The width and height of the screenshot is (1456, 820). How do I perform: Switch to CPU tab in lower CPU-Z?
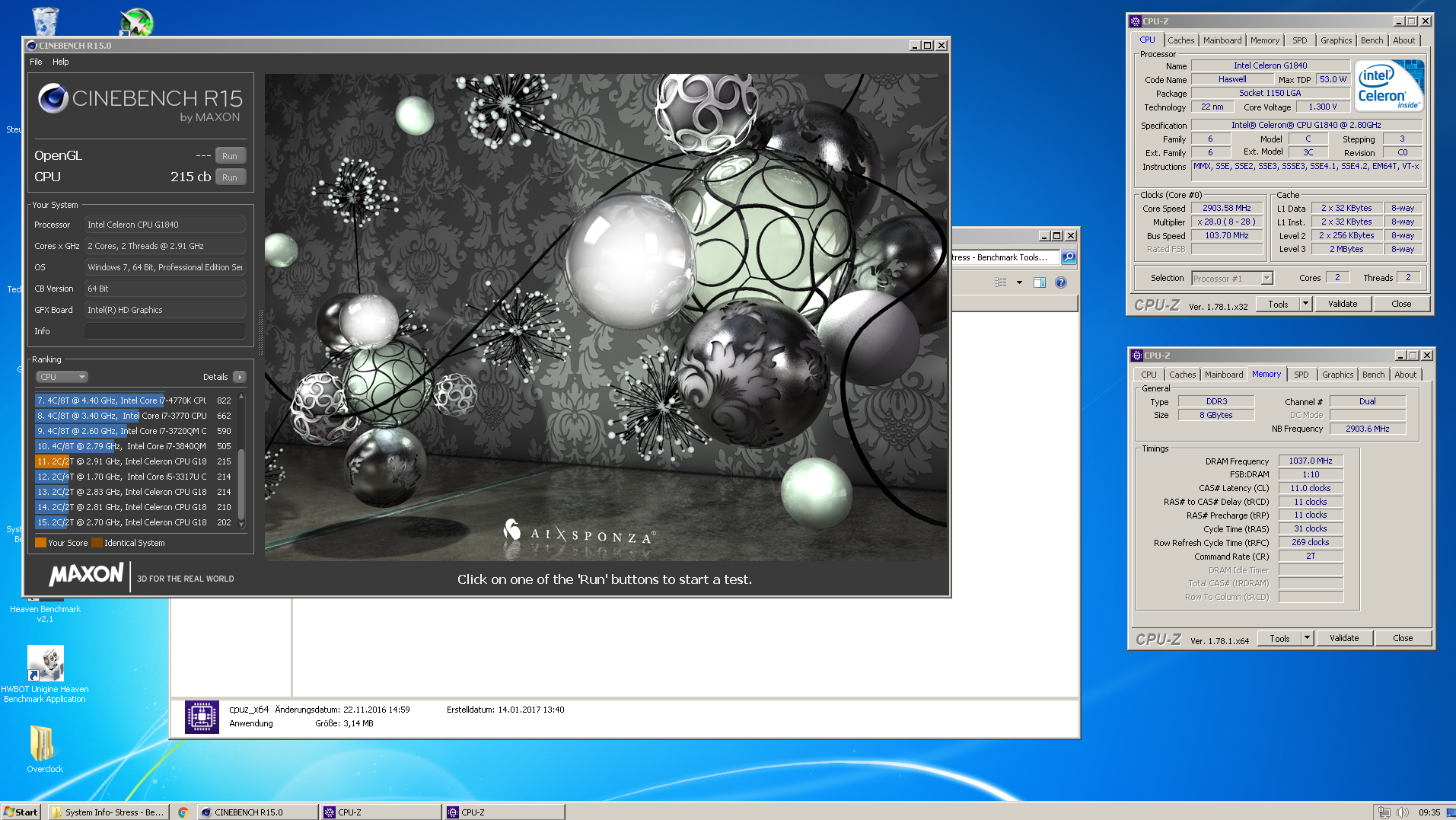[x=1149, y=375]
